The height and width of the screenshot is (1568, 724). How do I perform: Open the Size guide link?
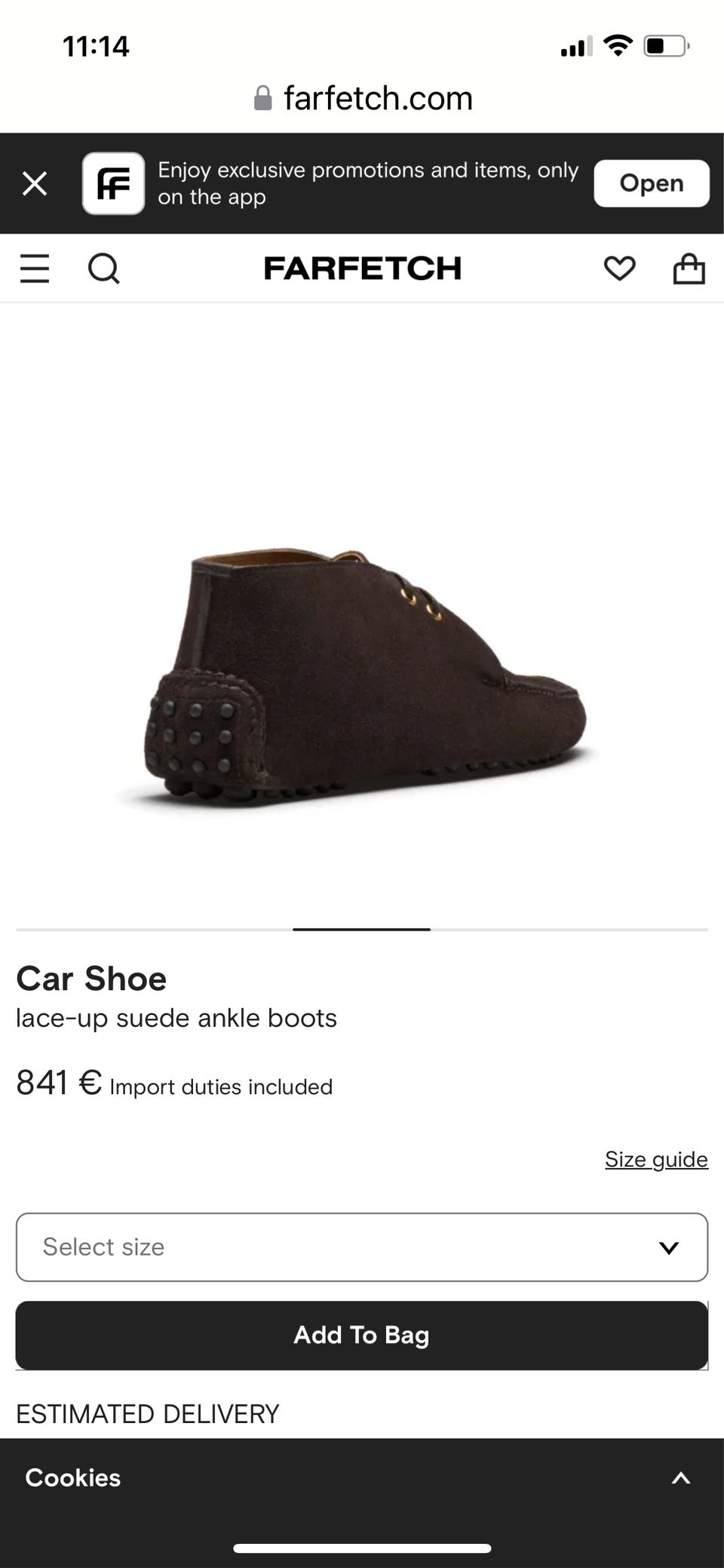656,1159
